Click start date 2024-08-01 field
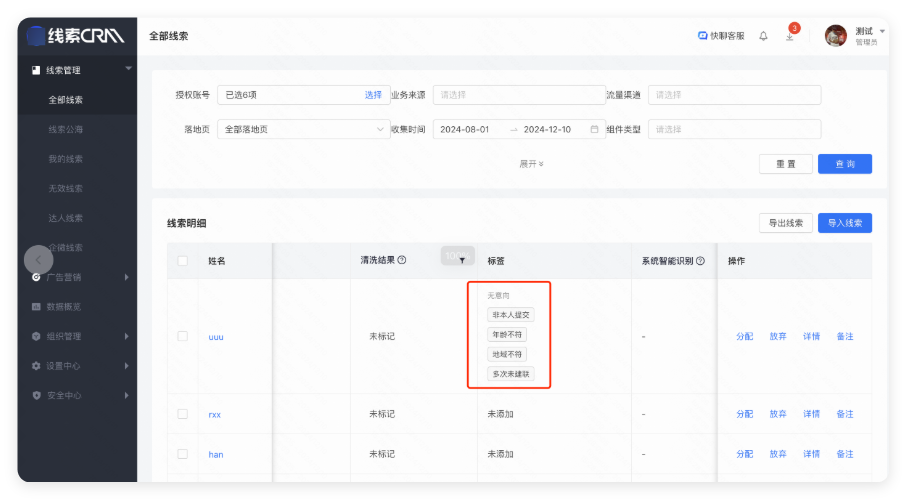 (465, 129)
